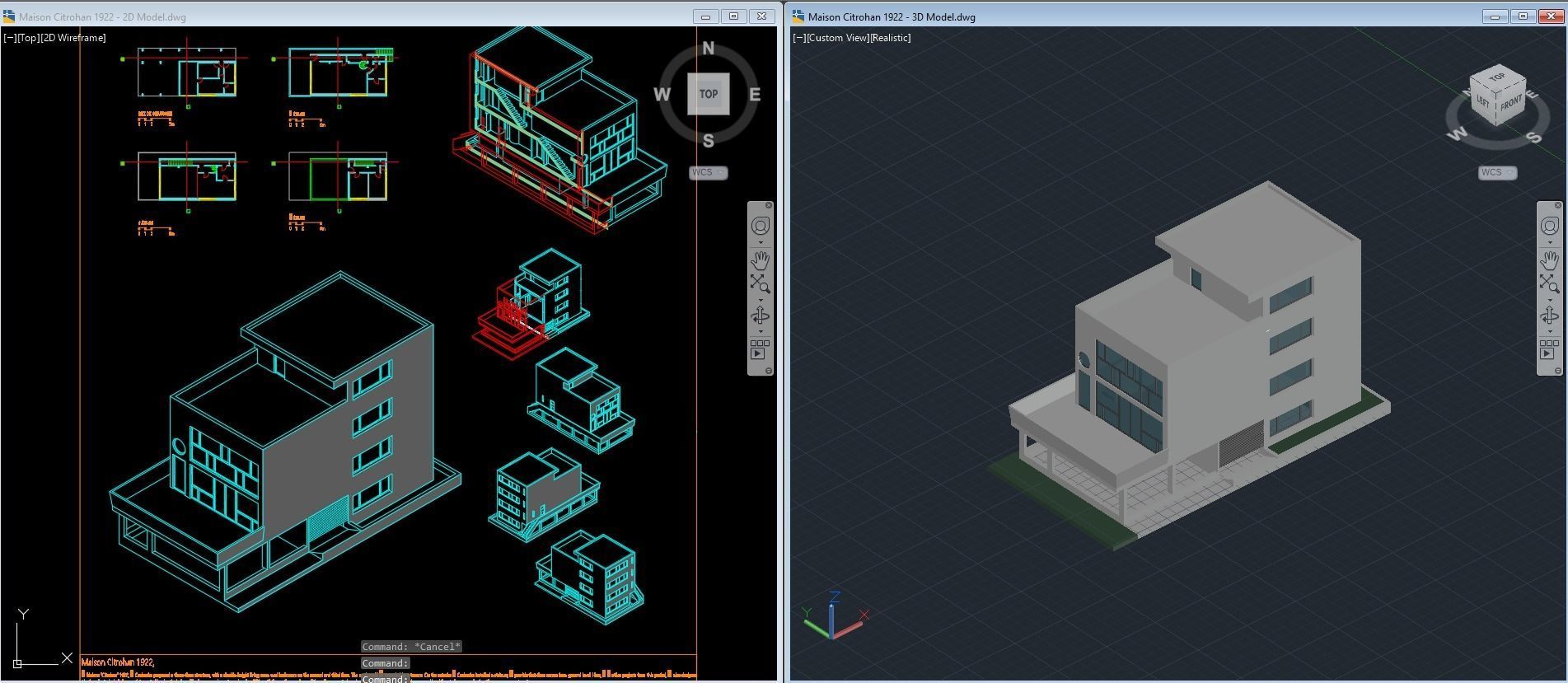Select the Orbit tool in the 2D Model navigation bar

760,316
